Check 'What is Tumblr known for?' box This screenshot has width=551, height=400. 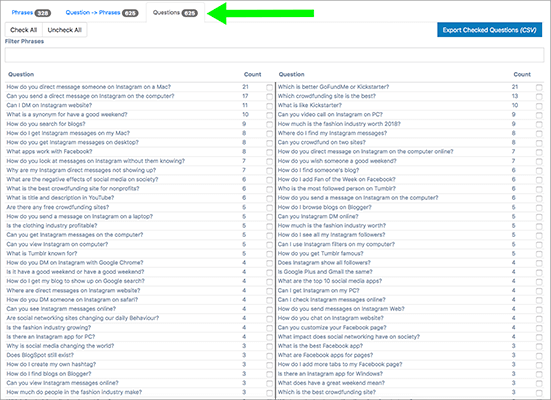tap(269, 254)
